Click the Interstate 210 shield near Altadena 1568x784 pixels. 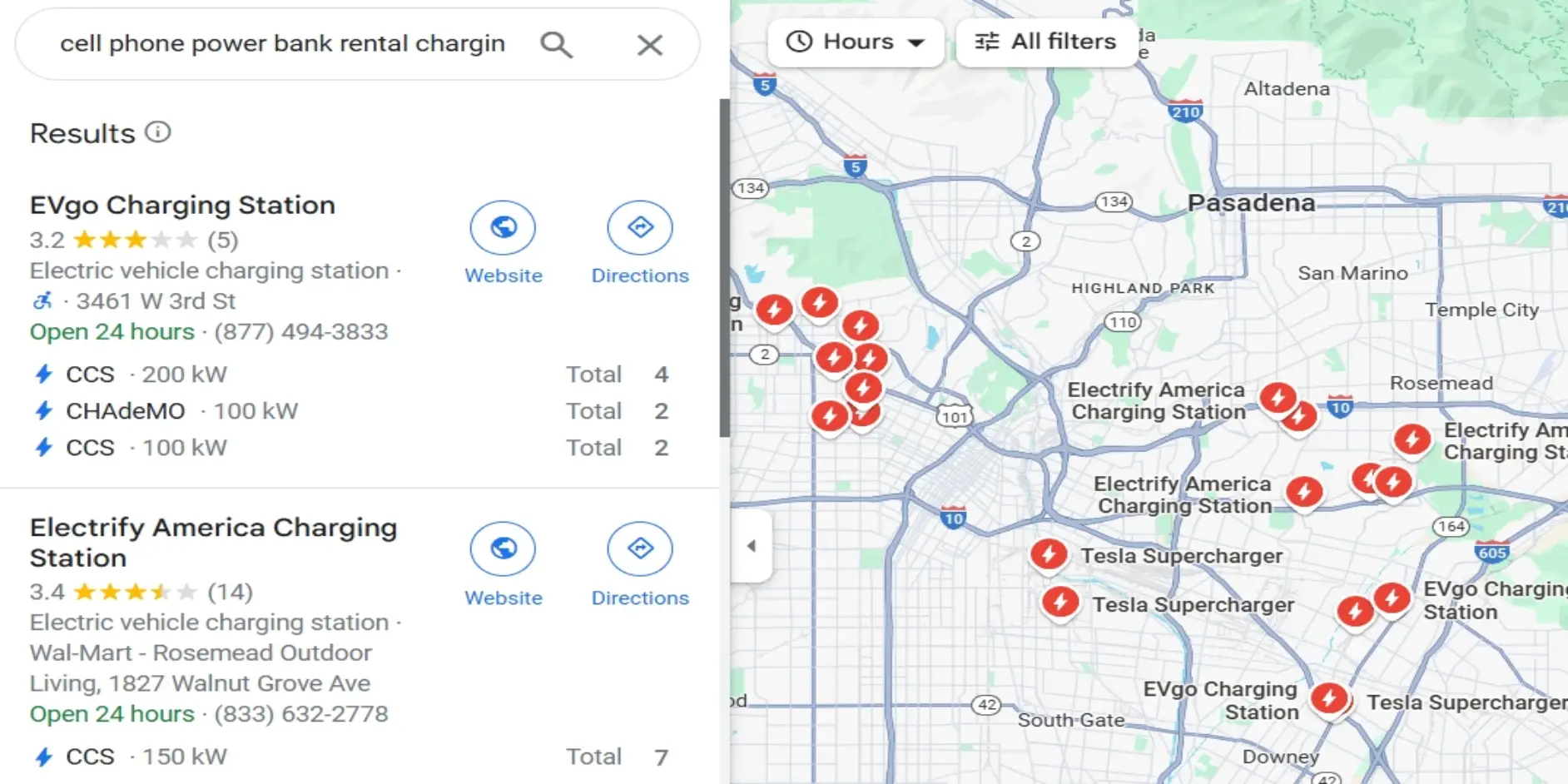(x=1185, y=112)
